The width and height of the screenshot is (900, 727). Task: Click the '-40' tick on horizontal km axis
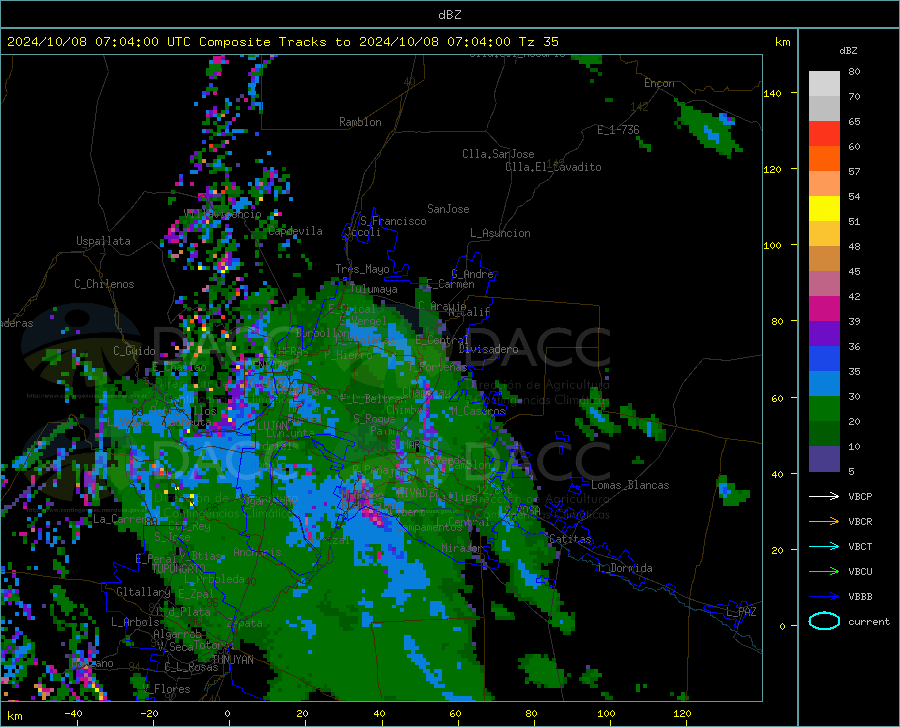point(73,713)
